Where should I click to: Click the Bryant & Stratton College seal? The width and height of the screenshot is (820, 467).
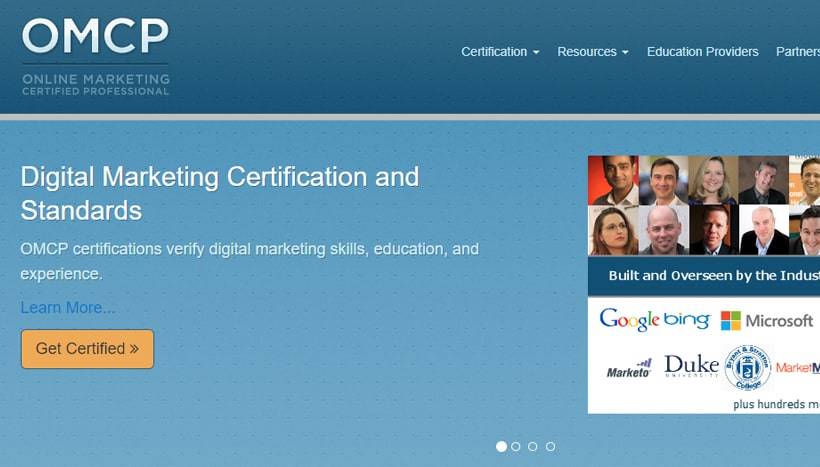pos(747,367)
